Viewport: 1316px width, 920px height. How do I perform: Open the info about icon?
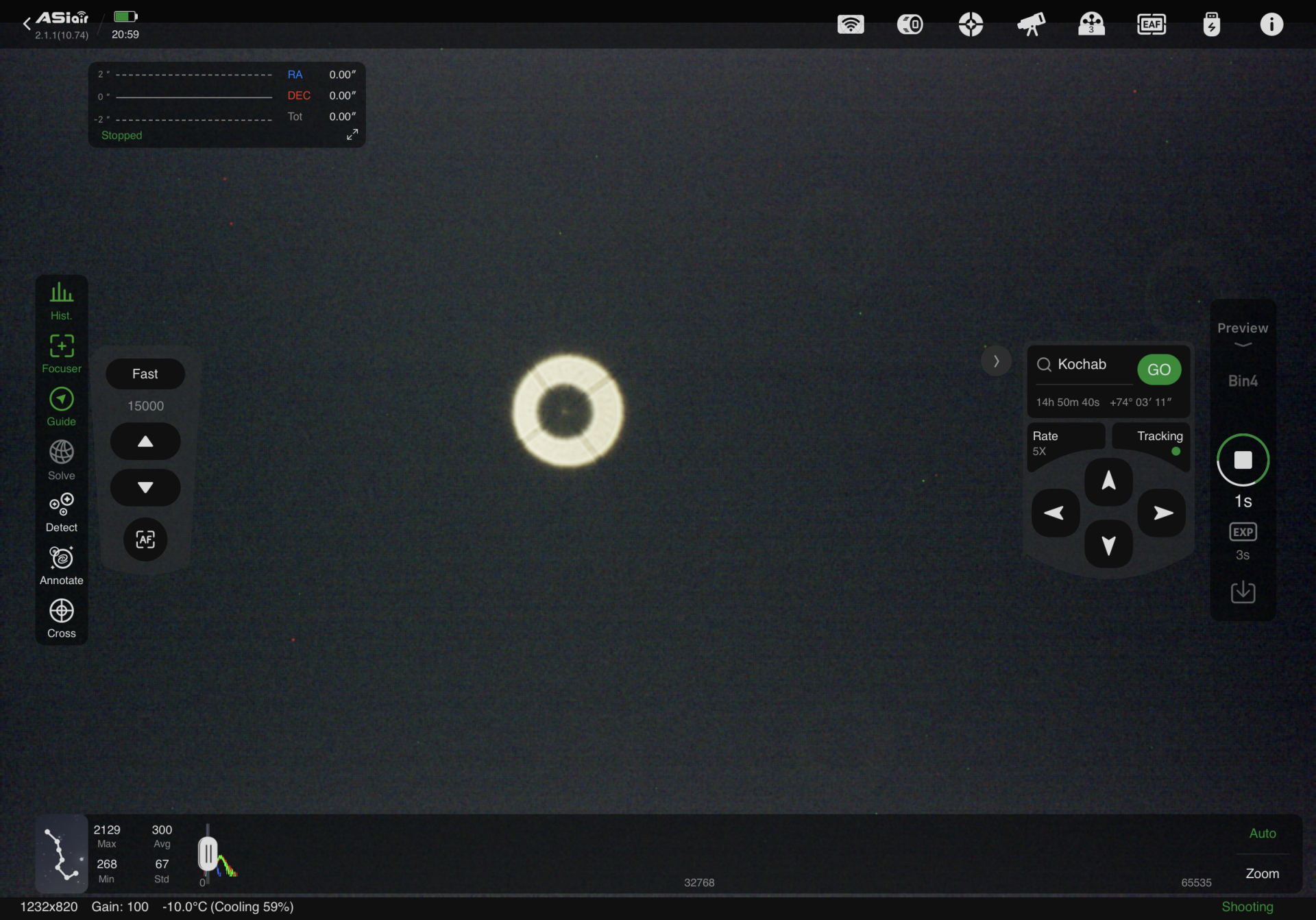(x=1271, y=25)
